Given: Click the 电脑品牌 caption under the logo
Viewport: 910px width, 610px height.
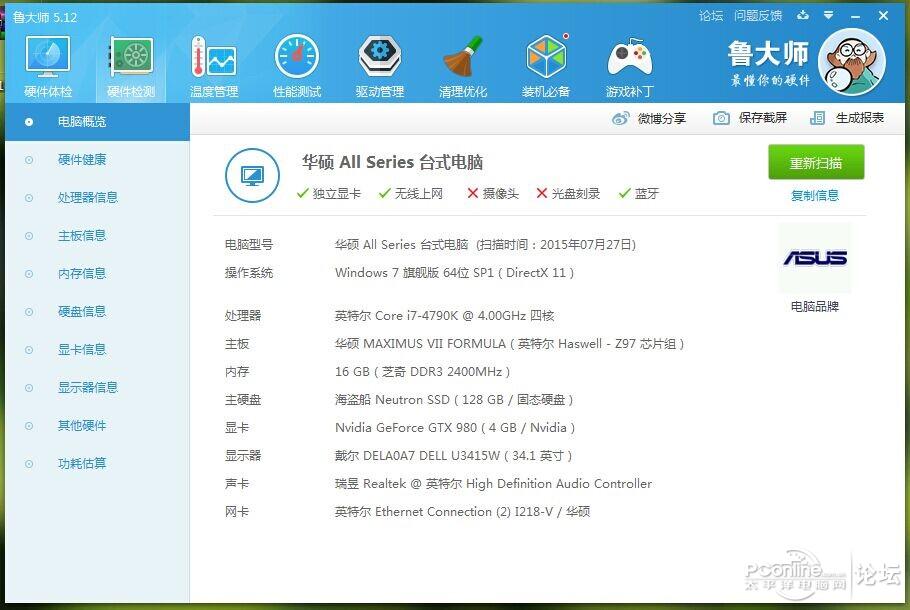Looking at the screenshot, I should tap(815, 306).
